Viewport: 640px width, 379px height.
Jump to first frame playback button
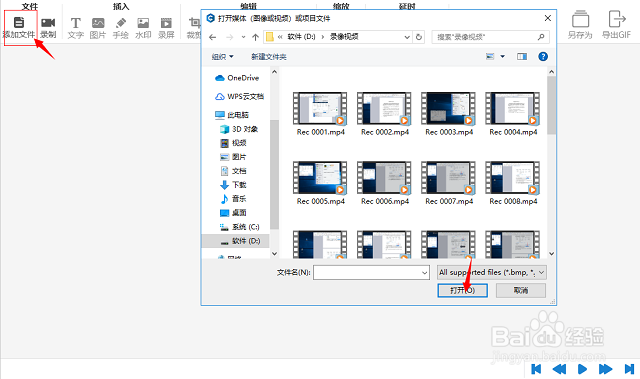tap(536, 369)
